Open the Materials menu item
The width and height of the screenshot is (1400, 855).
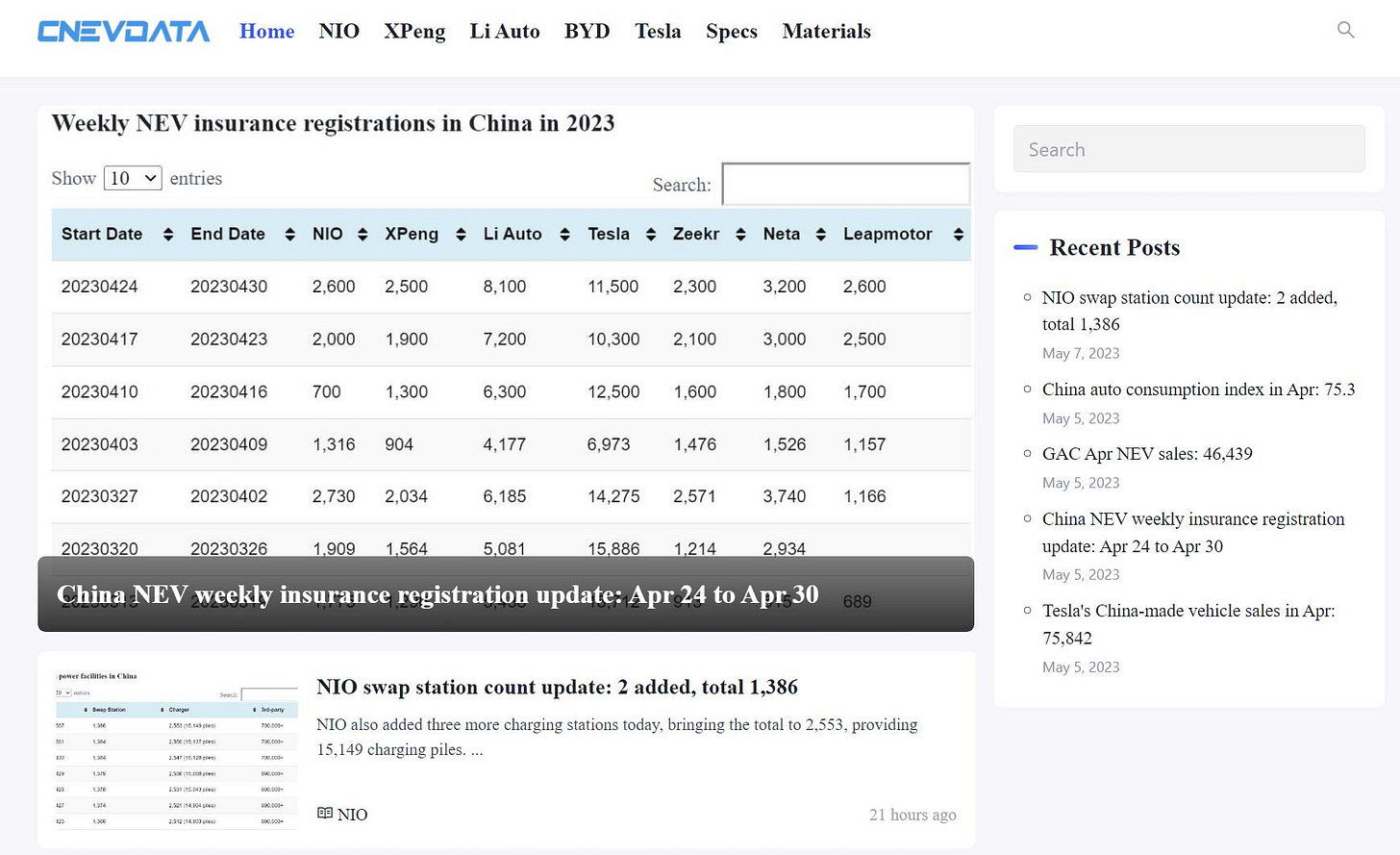[827, 31]
